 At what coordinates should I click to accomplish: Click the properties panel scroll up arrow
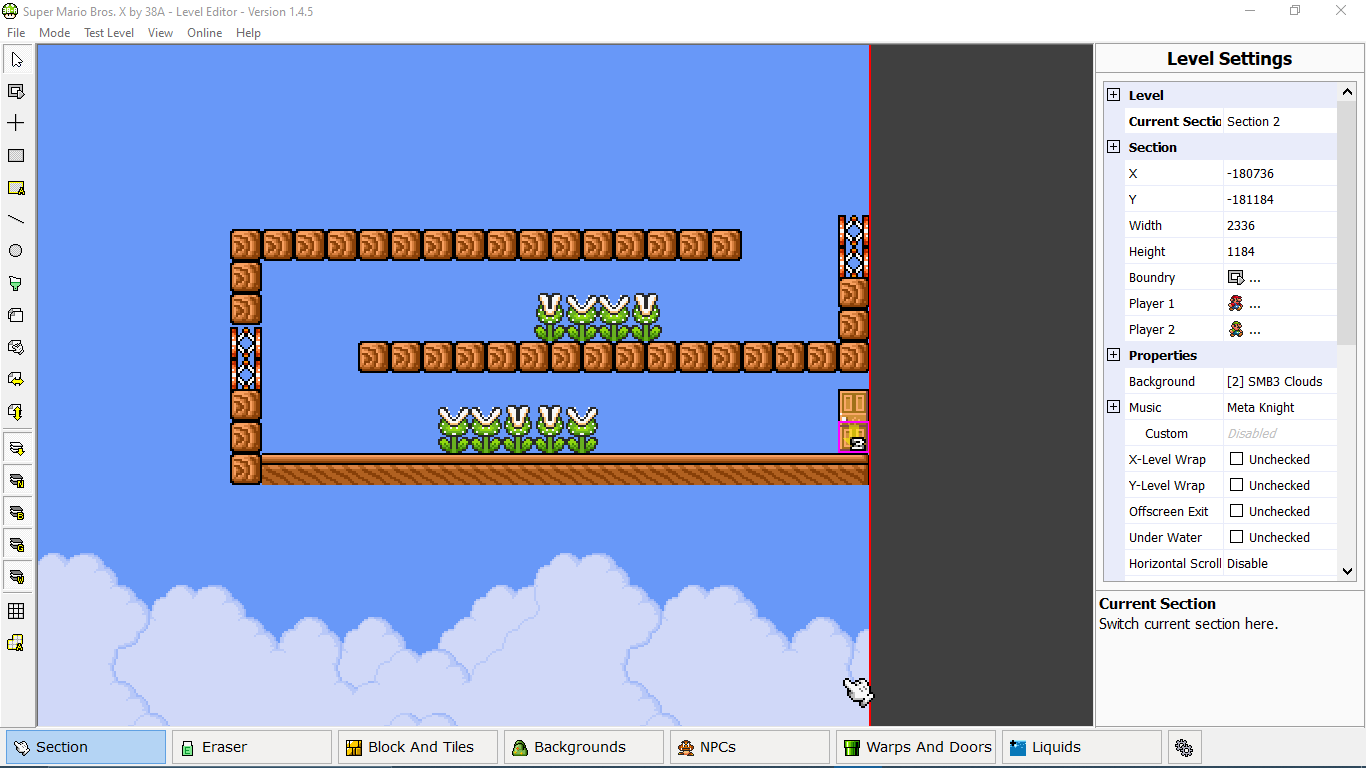pyautogui.click(x=1347, y=92)
